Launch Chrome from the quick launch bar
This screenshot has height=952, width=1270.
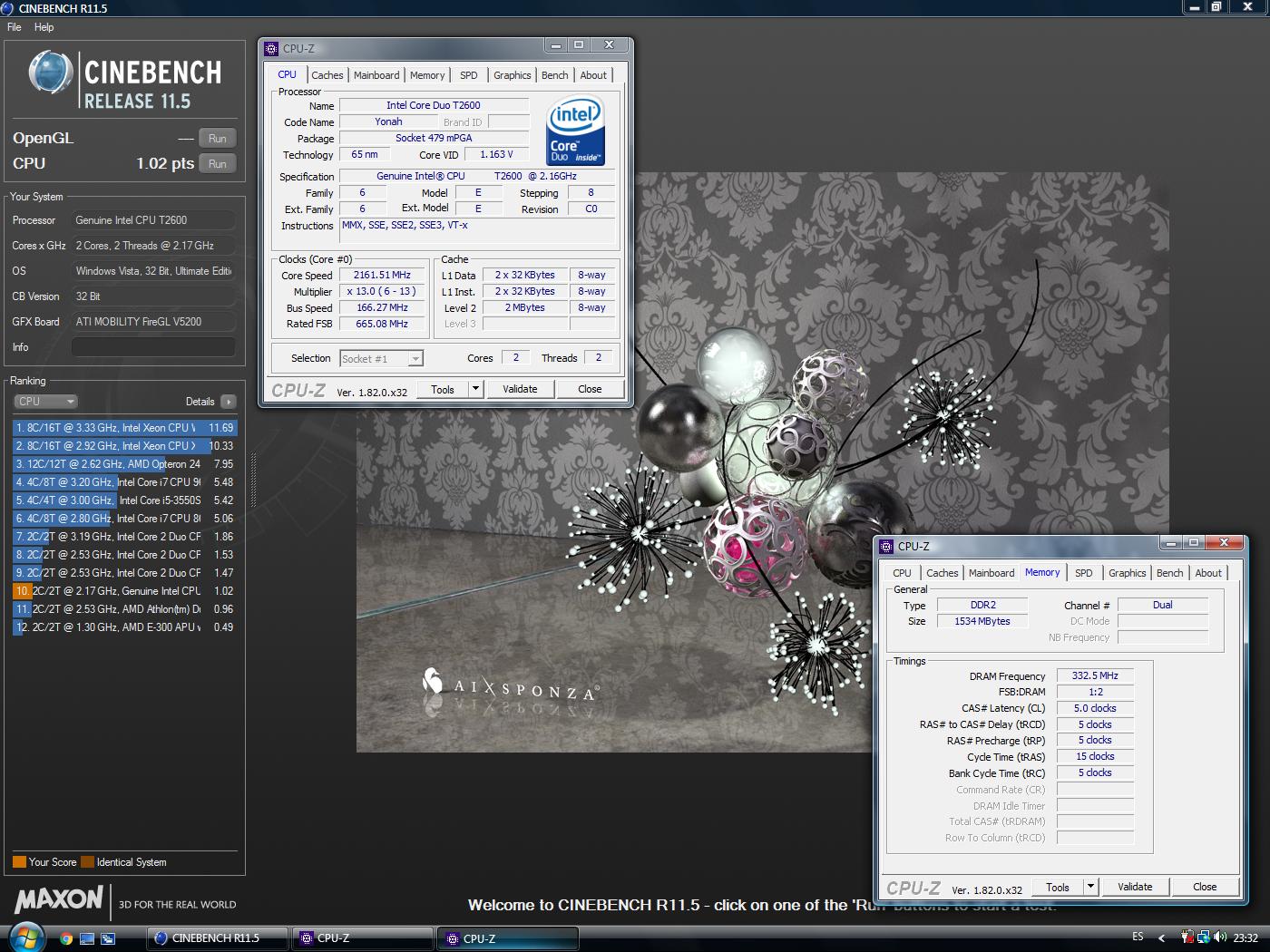[x=66, y=938]
